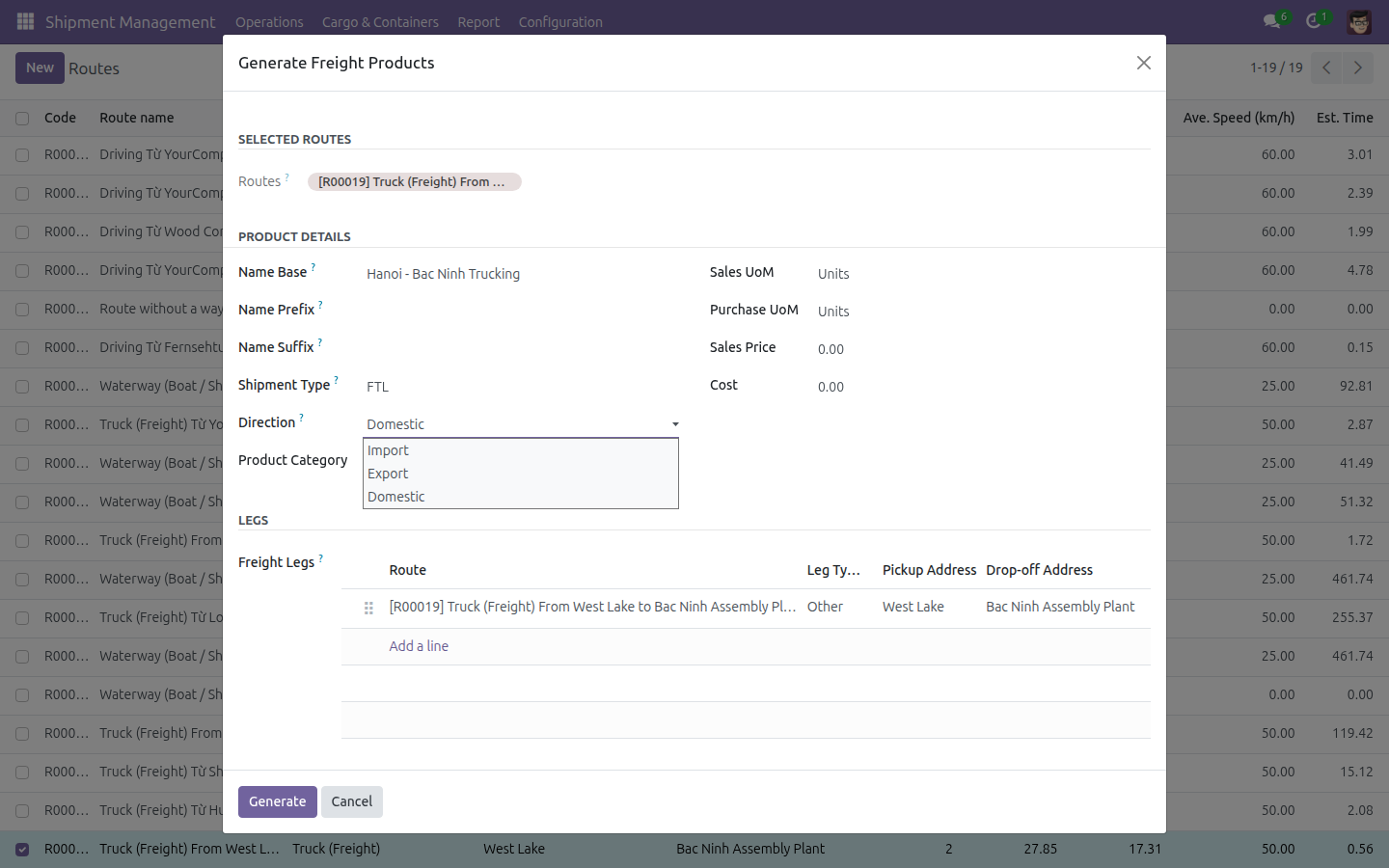The height and width of the screenshot is (868, 1389).
Task: Open Purchase UoM Units selector
Action: pyautogui.click(x=982, y=312)
